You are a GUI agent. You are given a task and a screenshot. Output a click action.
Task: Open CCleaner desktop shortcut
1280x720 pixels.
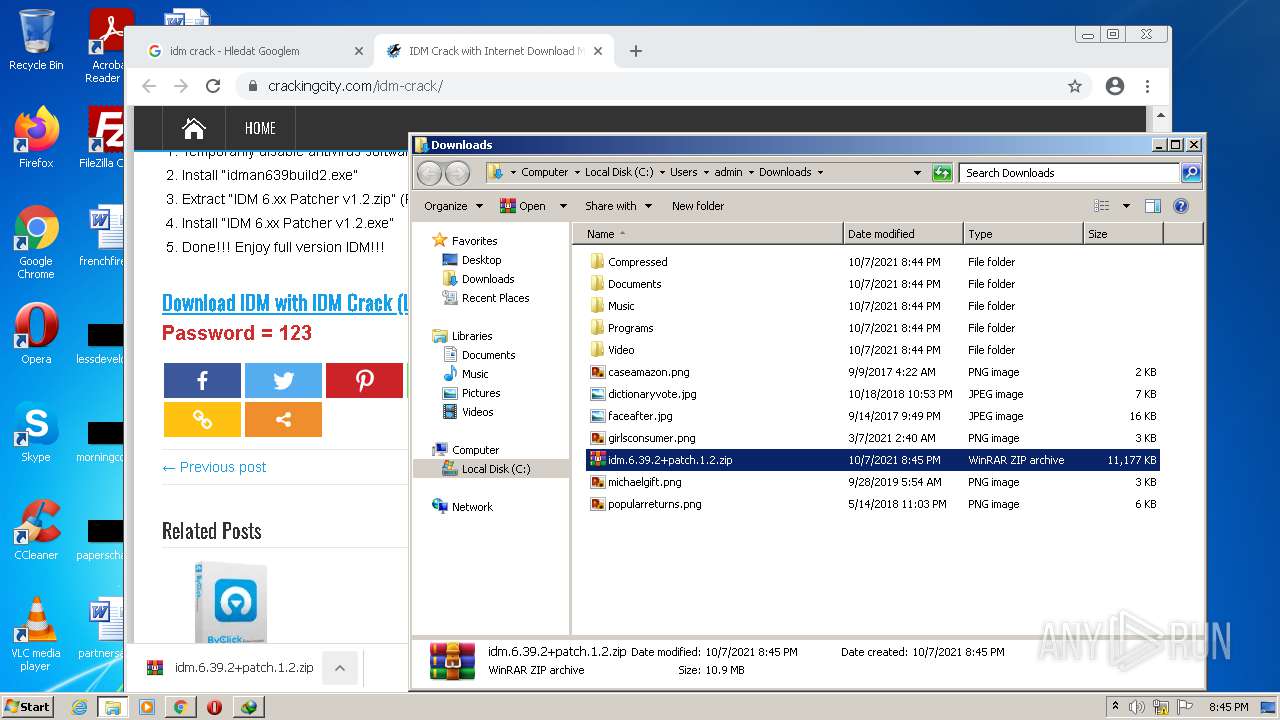(36, 530)
